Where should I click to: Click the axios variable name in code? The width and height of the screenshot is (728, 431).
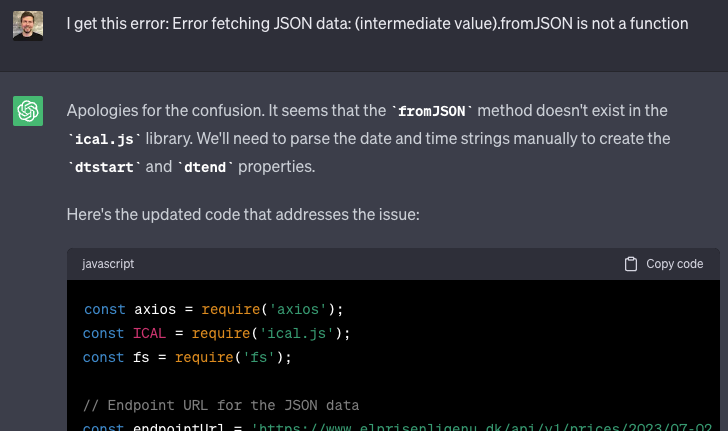155,309
